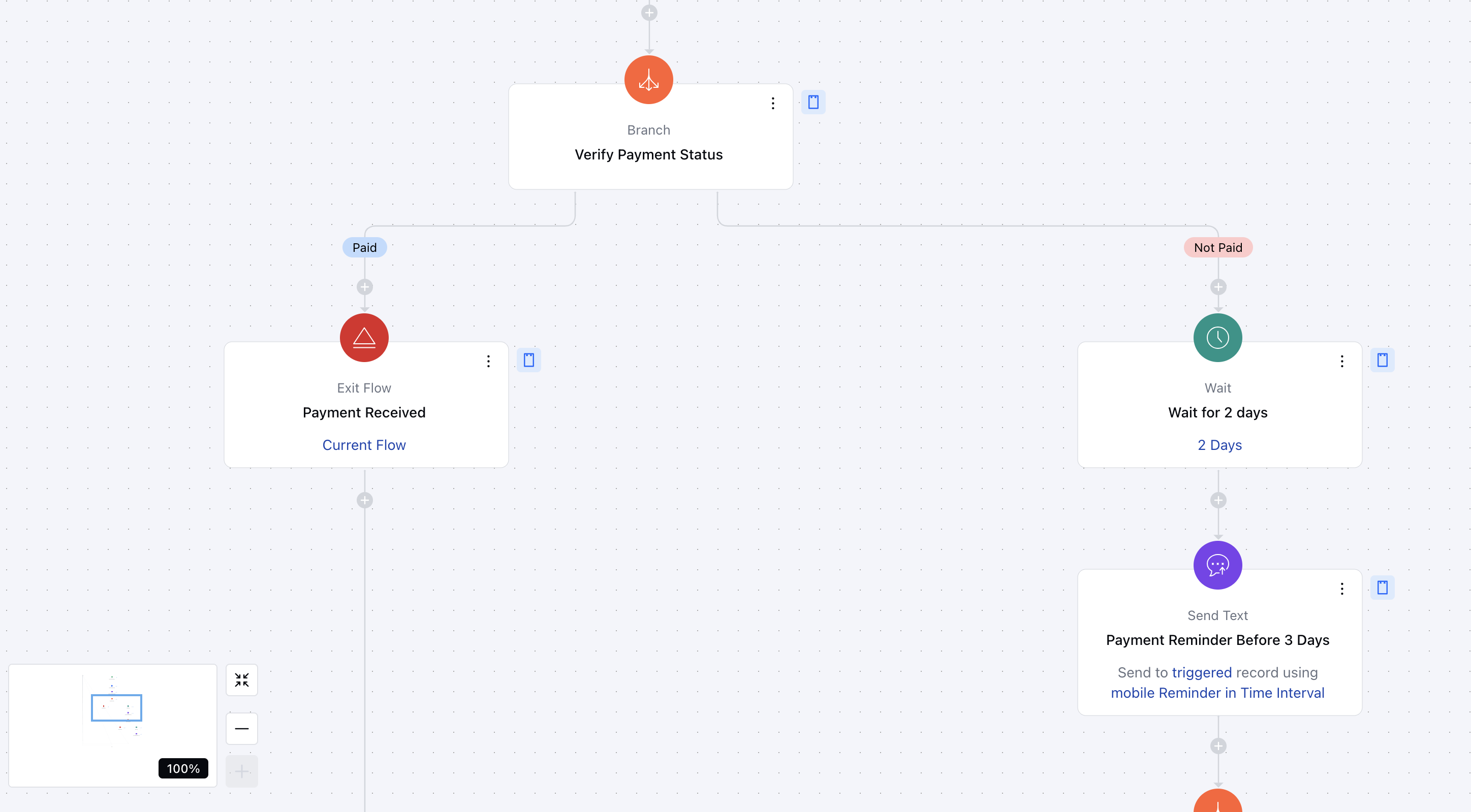Zoom out using the minus button
This screenshot has height=812, width=1471.
241,729
